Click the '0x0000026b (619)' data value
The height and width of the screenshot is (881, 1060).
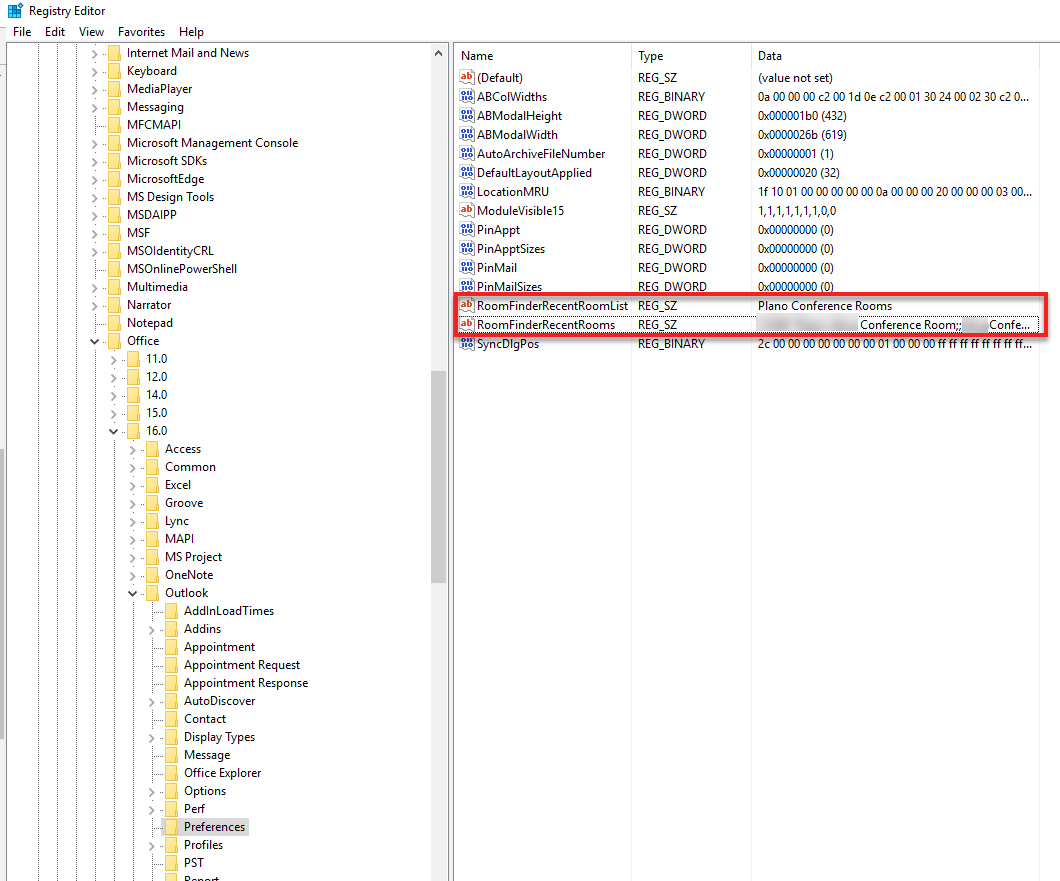pyautogui.click(x=802, y=135)
